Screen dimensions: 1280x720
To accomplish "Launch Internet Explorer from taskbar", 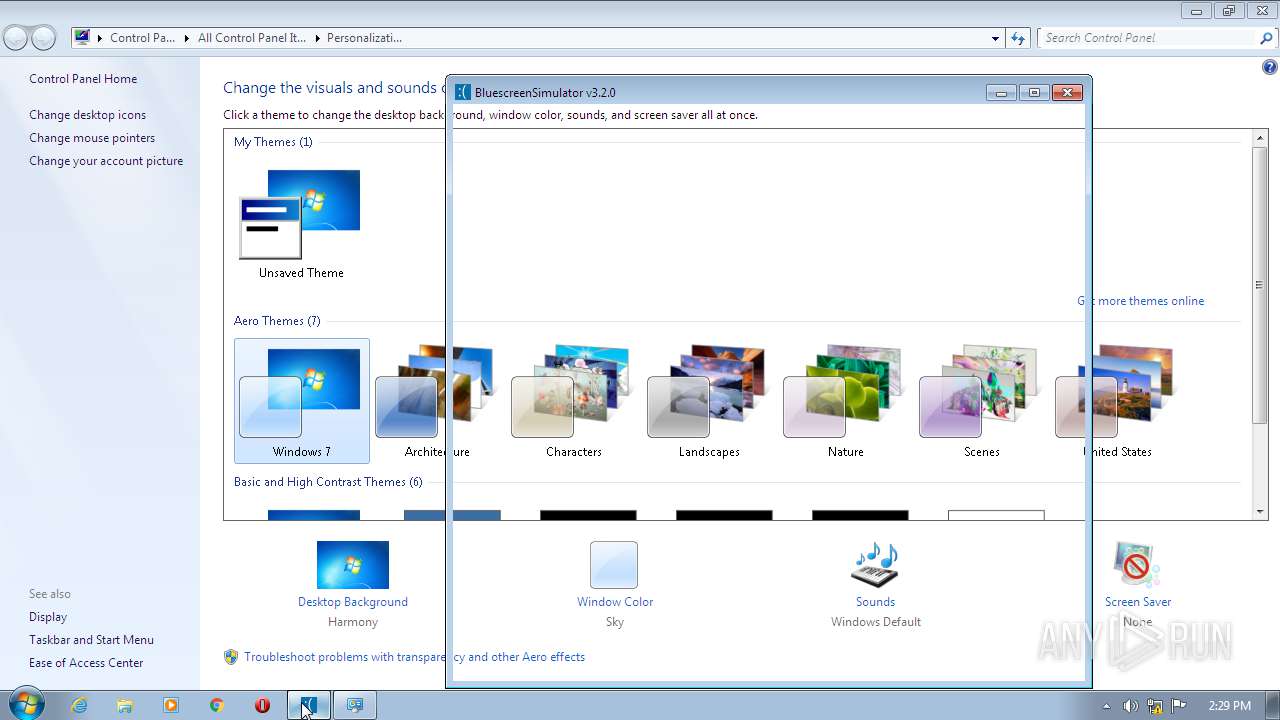I will (x=79, y=705).
